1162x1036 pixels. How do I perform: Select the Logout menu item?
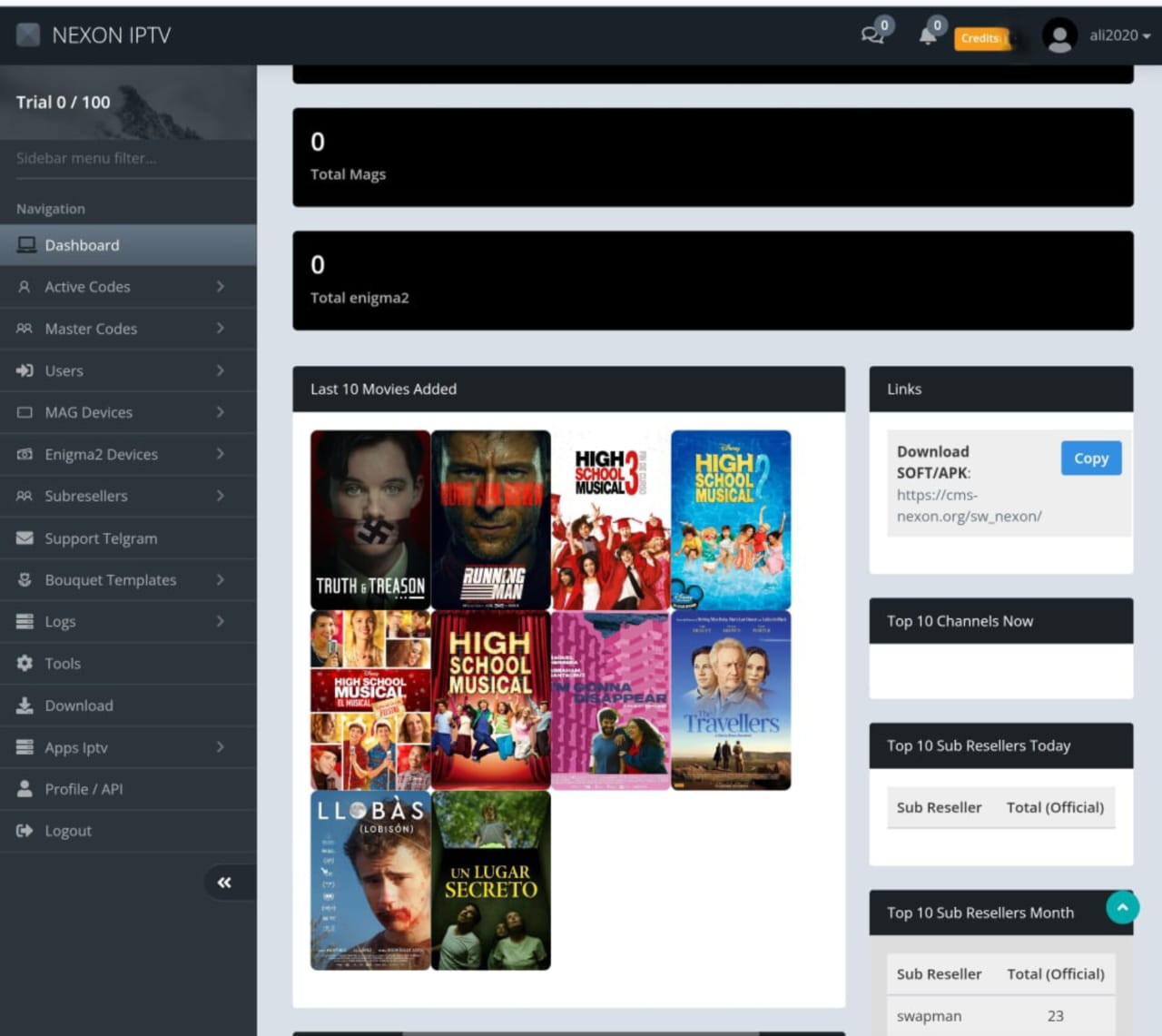tap(128, 831)
